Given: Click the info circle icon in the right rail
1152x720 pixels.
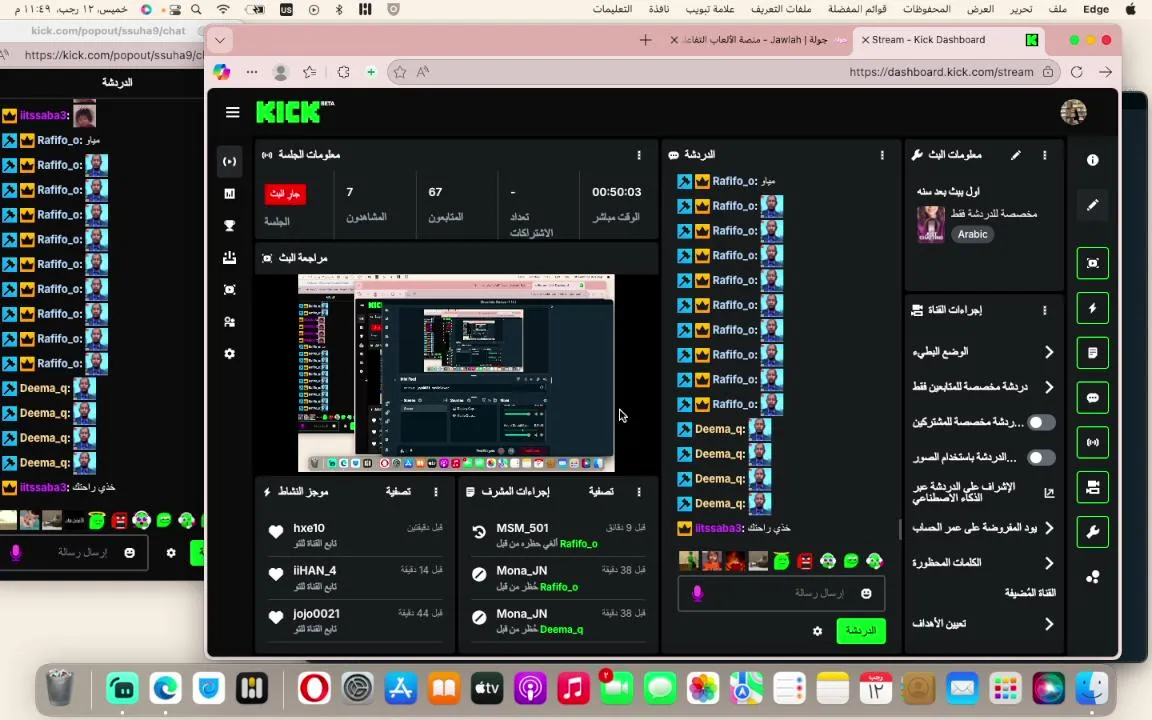Looking at the screenshot, I should [x=1092, y=159].
